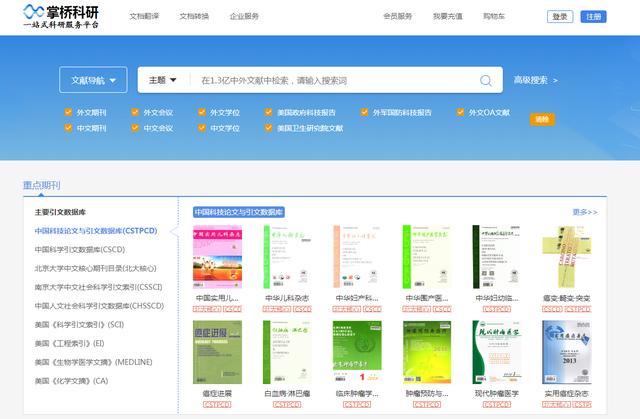
Task: Open the 实用癌症杂志 journal cover
Action: click(567, 352)
